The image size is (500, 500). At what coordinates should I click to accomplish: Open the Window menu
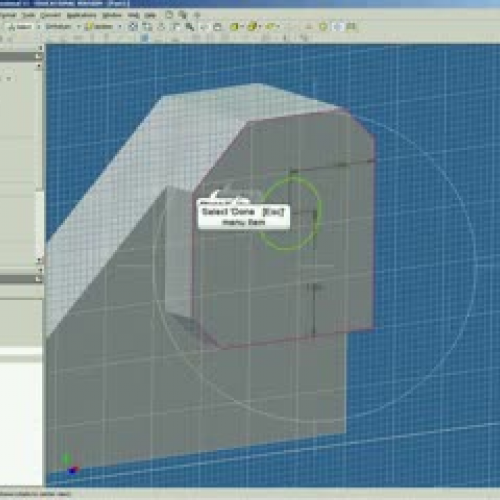click(112, 15)
